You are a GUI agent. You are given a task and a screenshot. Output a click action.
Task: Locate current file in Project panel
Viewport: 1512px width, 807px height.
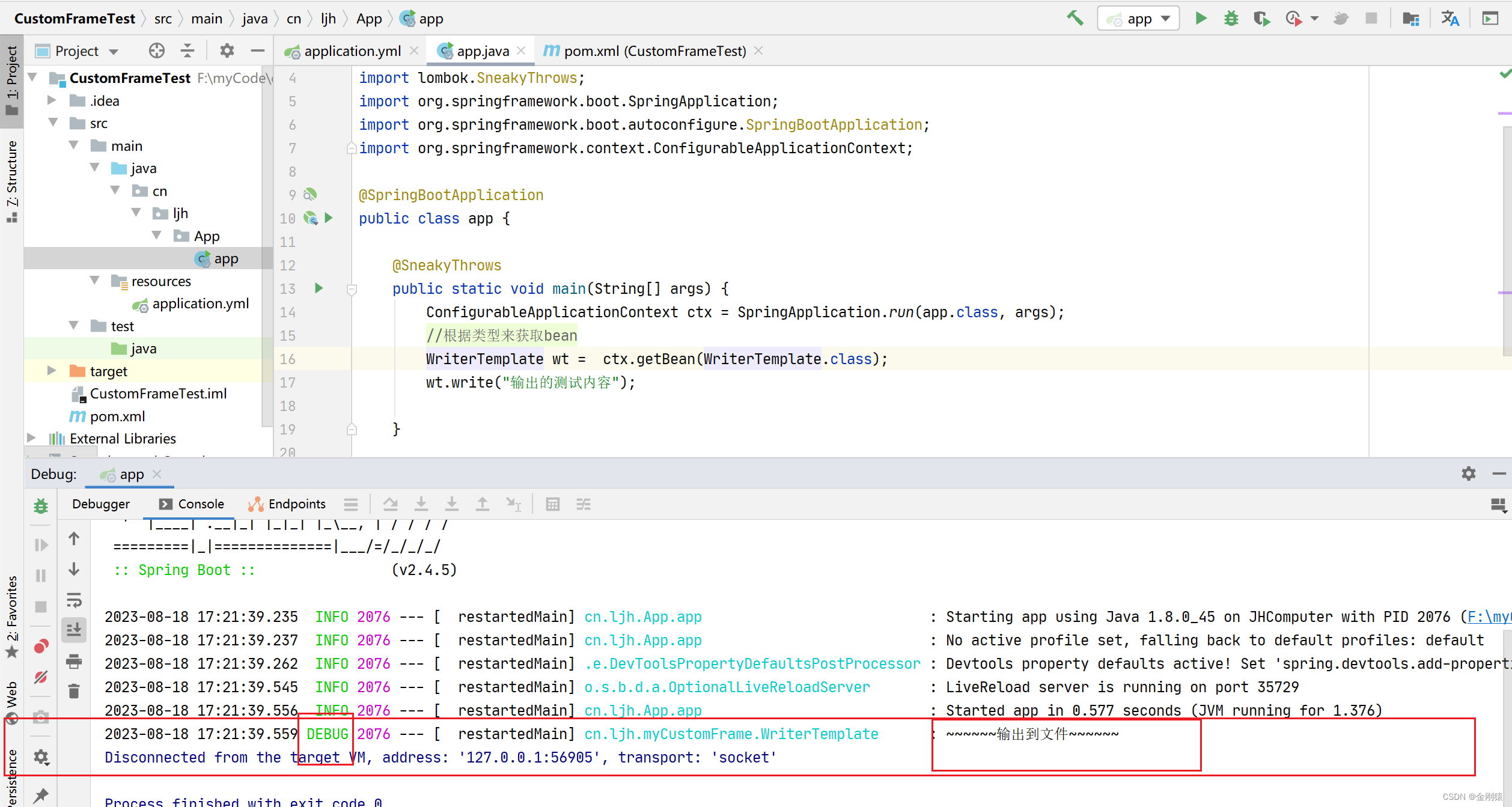(x=157, y=51)
